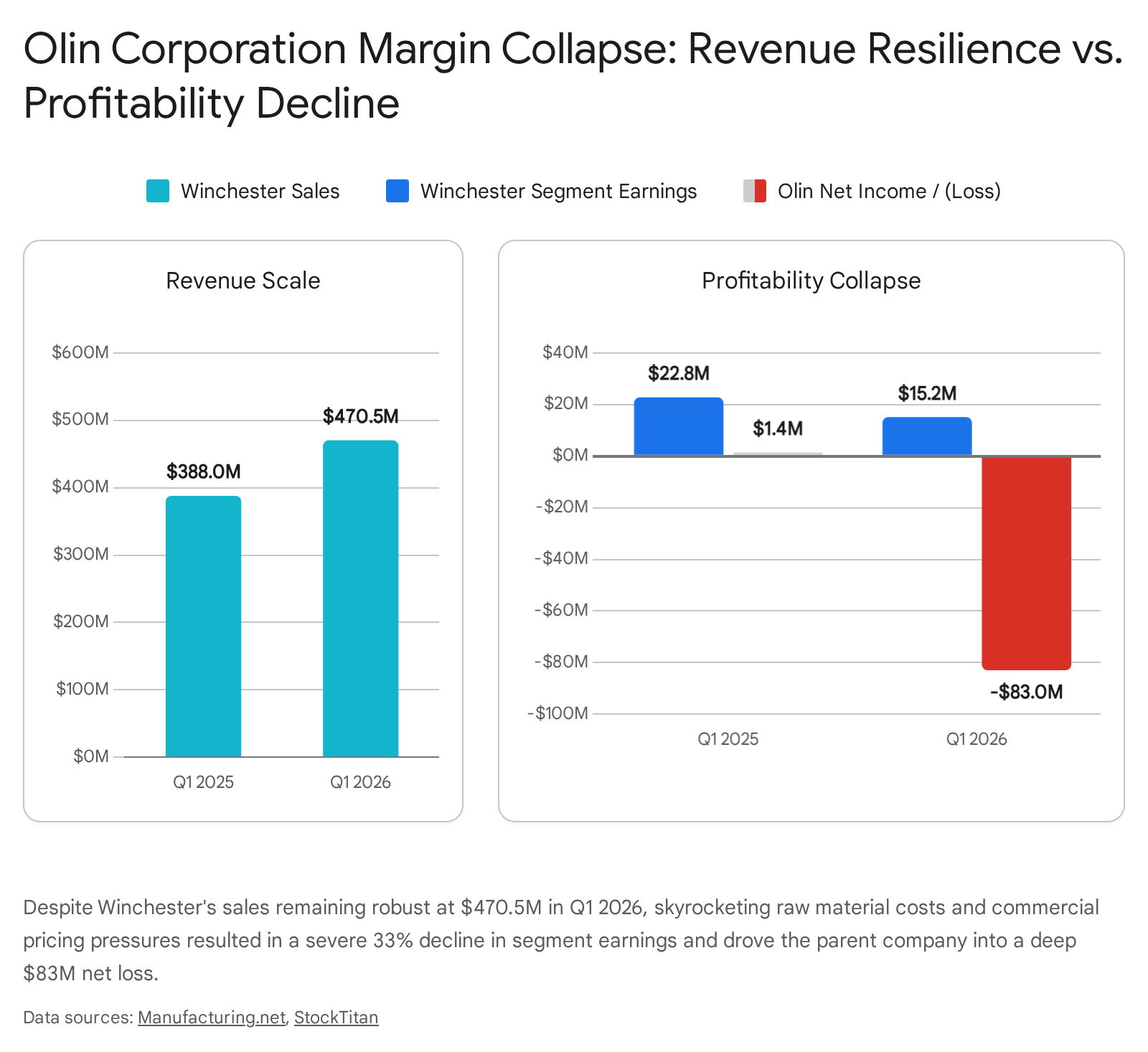1148x1052 pixels.
Task: Click the $300M y-axis label
Action: coord(81,554)
